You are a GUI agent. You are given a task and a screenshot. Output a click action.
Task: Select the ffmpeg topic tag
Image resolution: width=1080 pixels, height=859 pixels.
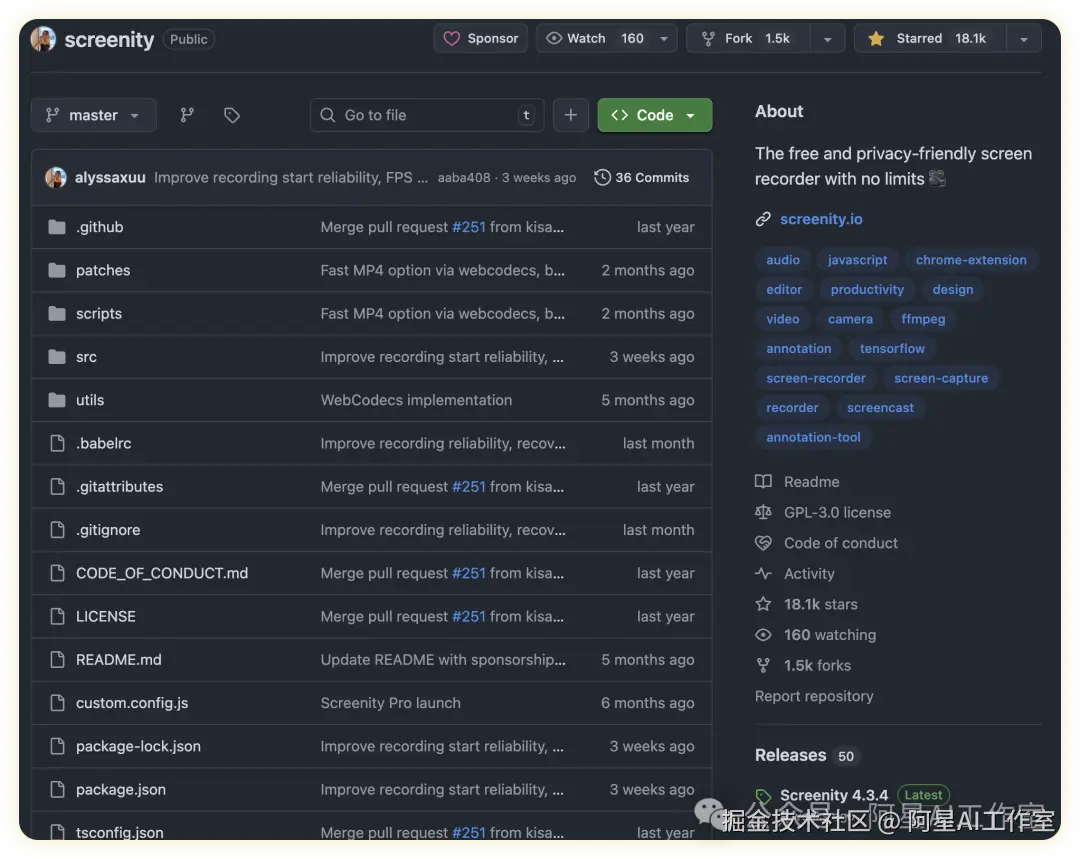point(923,319)
